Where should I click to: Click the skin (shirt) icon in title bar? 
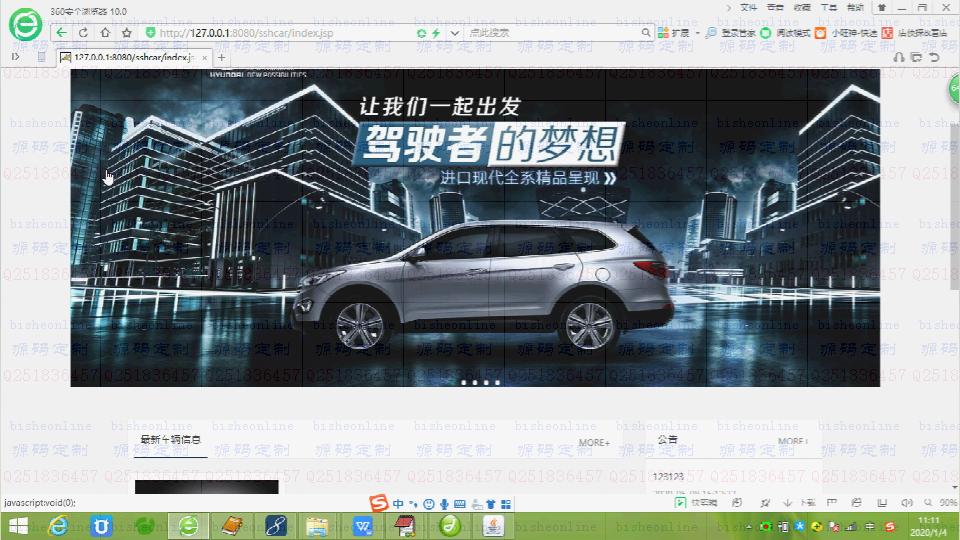coord(882,7)
